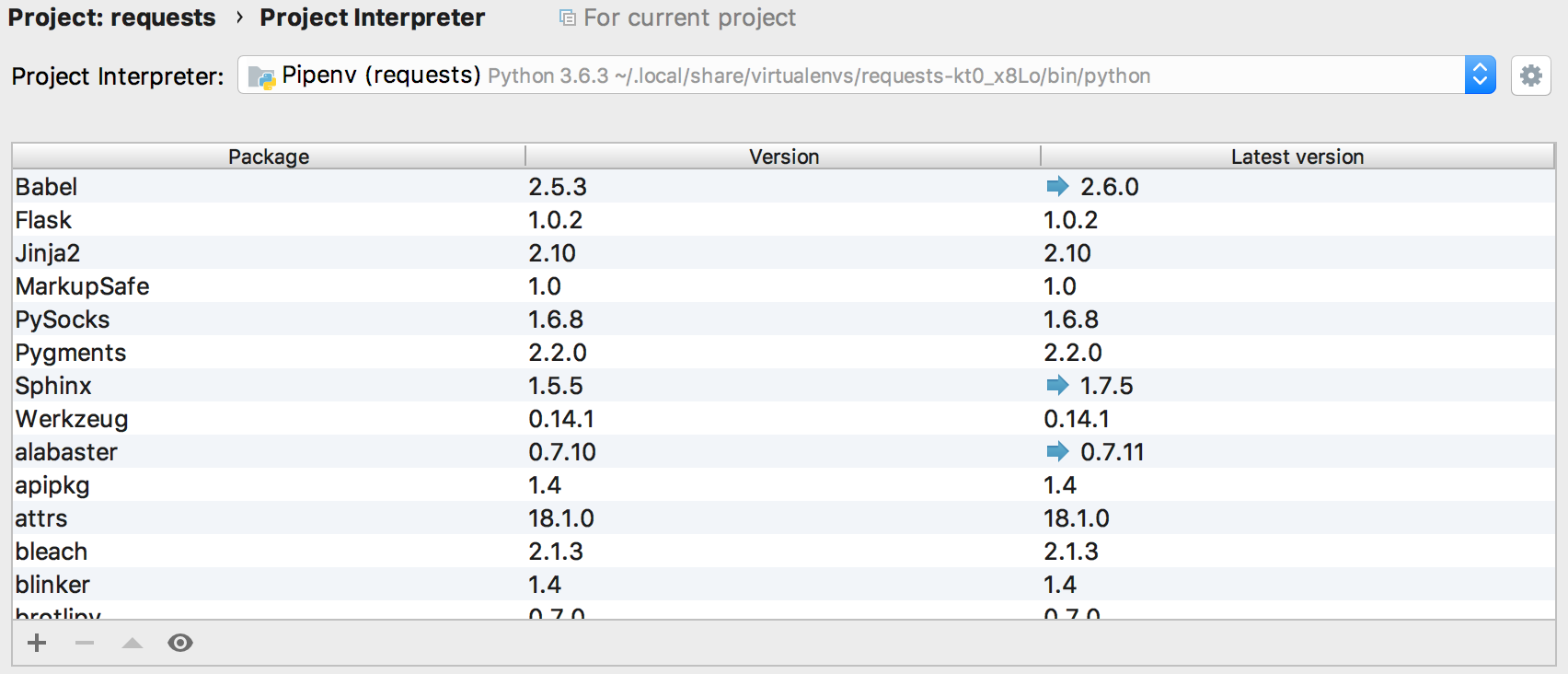The width and height of the screenshot is (1568, 674).
Task: Click the Project Interpreter: field label
Action: pyautogui.click(x=118, y=76)
